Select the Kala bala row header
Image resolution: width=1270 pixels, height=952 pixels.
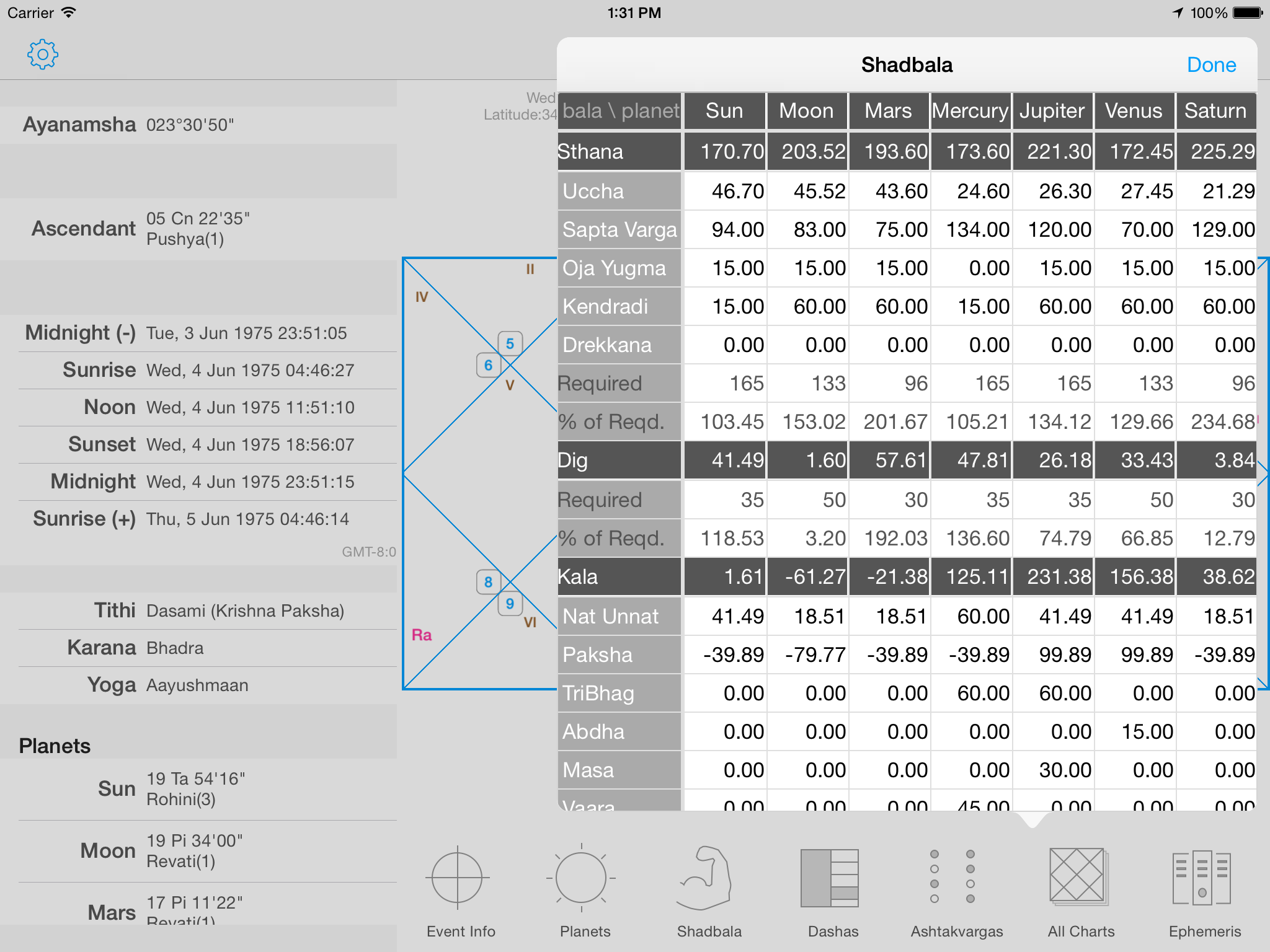[619, 576]
